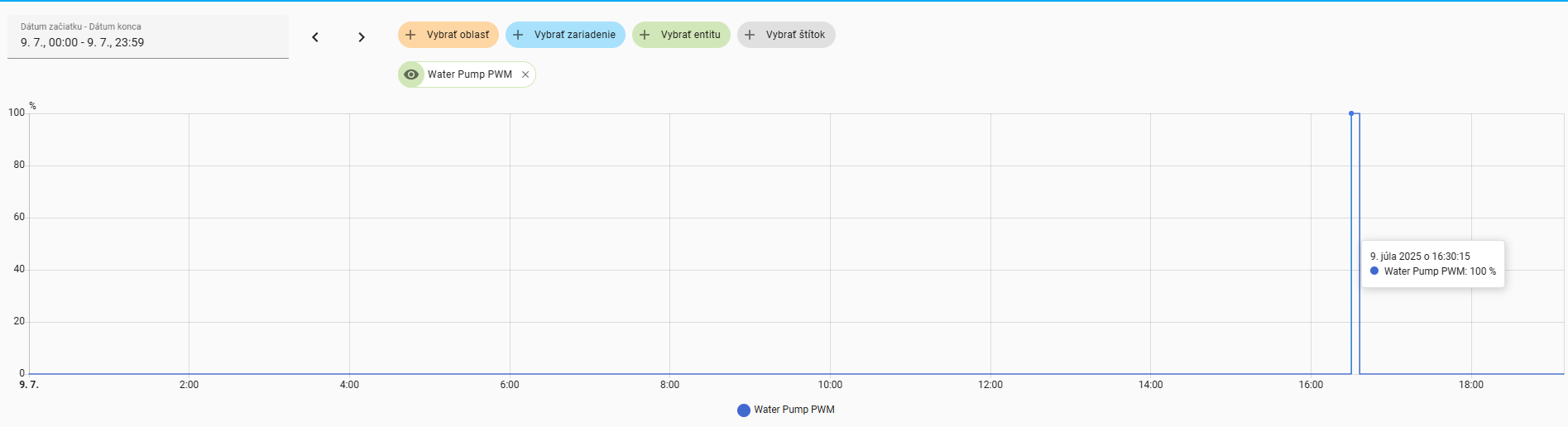The width and height of the screenshot is (1568, 427).
Task: Click the 12:00 label on the time axis
Action: (x=990, y=385)
